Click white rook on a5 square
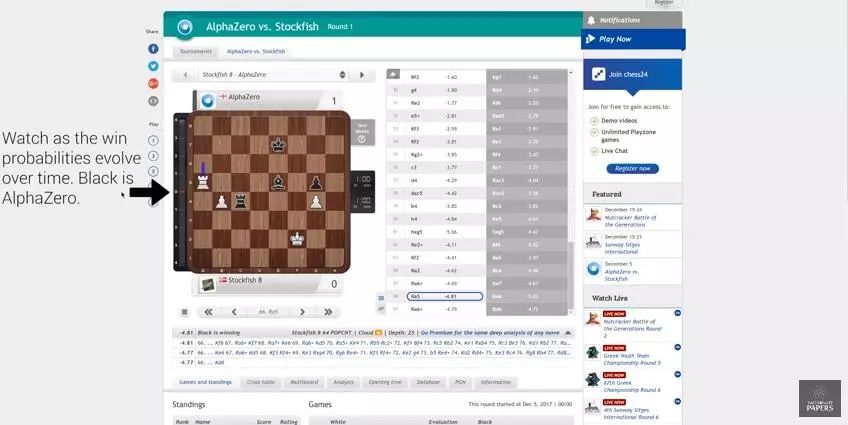Image resolution: width=848 pixels, height=425 pixels. click(x=203, y=182)
